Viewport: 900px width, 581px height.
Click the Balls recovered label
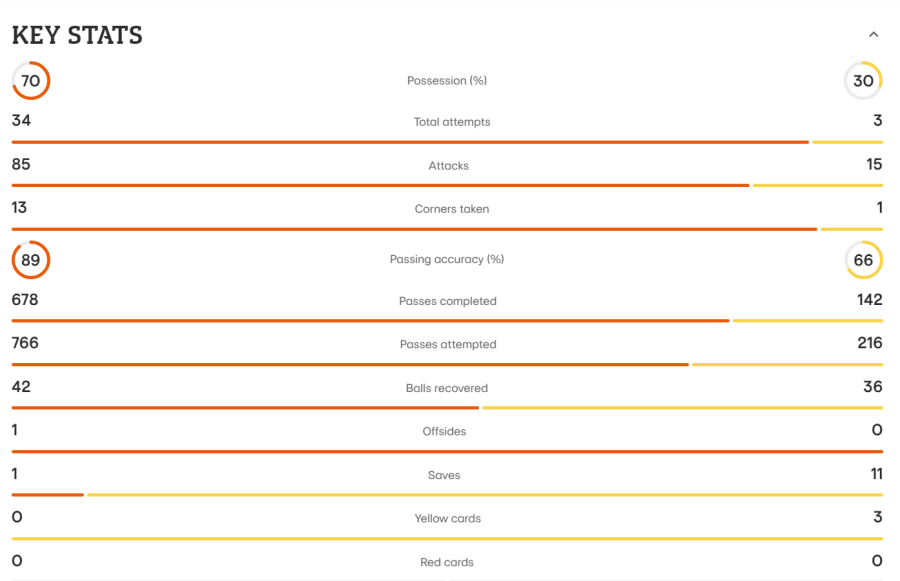447,388
